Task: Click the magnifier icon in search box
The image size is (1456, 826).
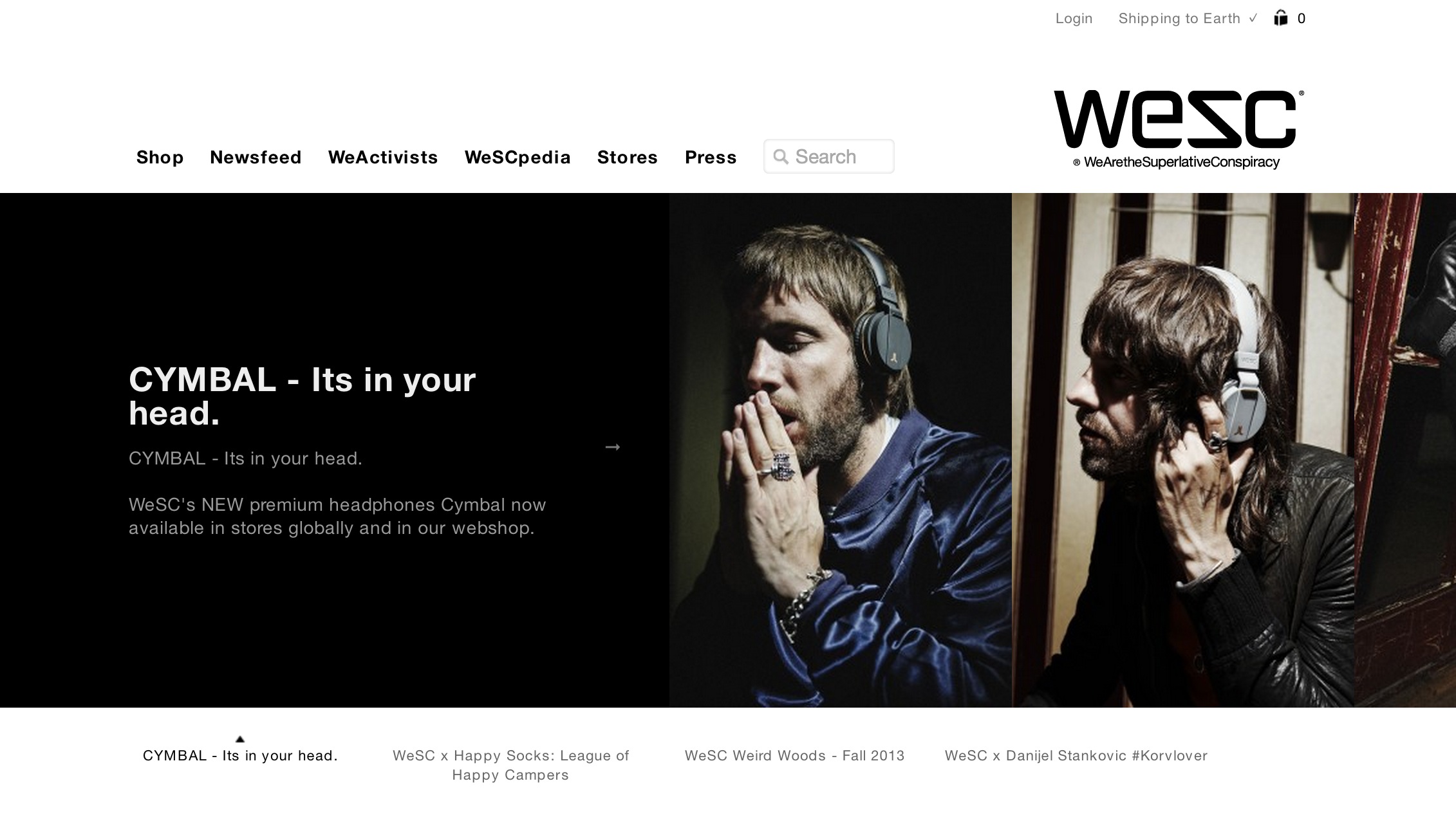Action: 780,156
